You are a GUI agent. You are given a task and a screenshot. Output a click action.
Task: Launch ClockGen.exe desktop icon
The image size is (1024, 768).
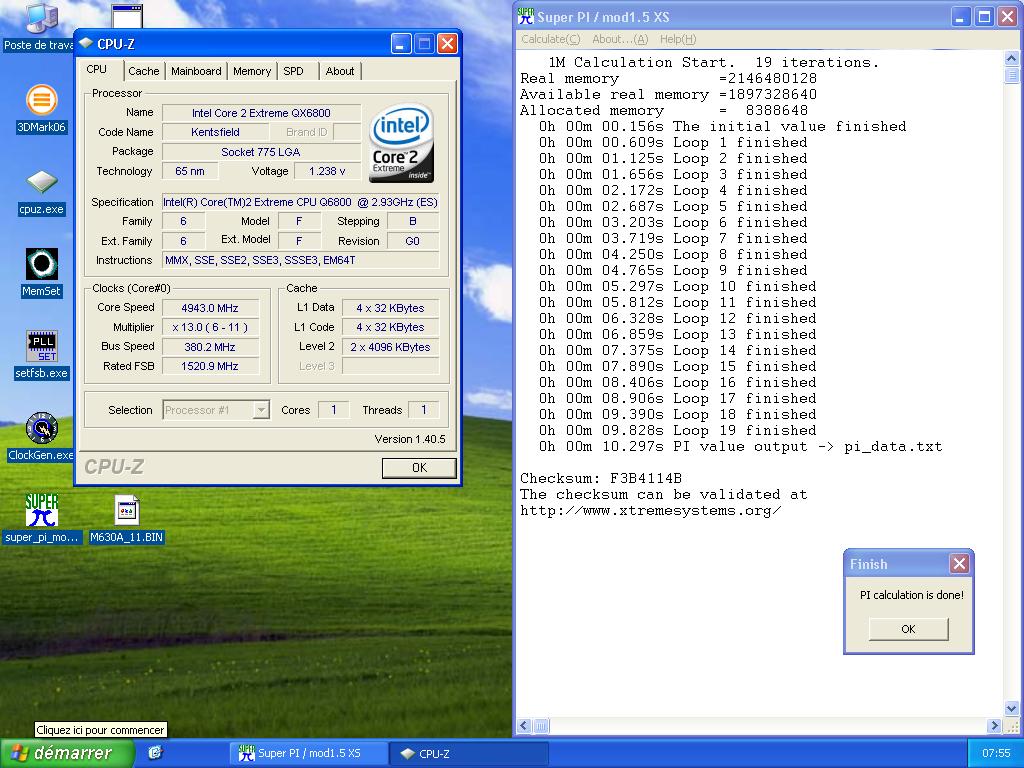click(41, 437)
